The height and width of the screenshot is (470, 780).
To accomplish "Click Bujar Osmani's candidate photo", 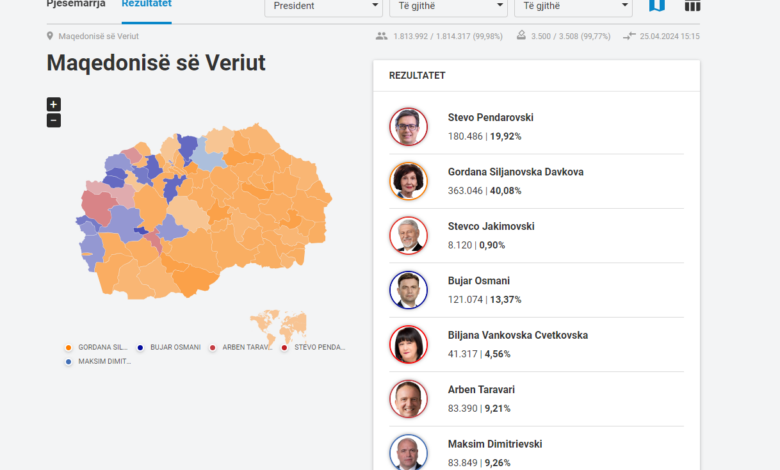I will point(408,290).
